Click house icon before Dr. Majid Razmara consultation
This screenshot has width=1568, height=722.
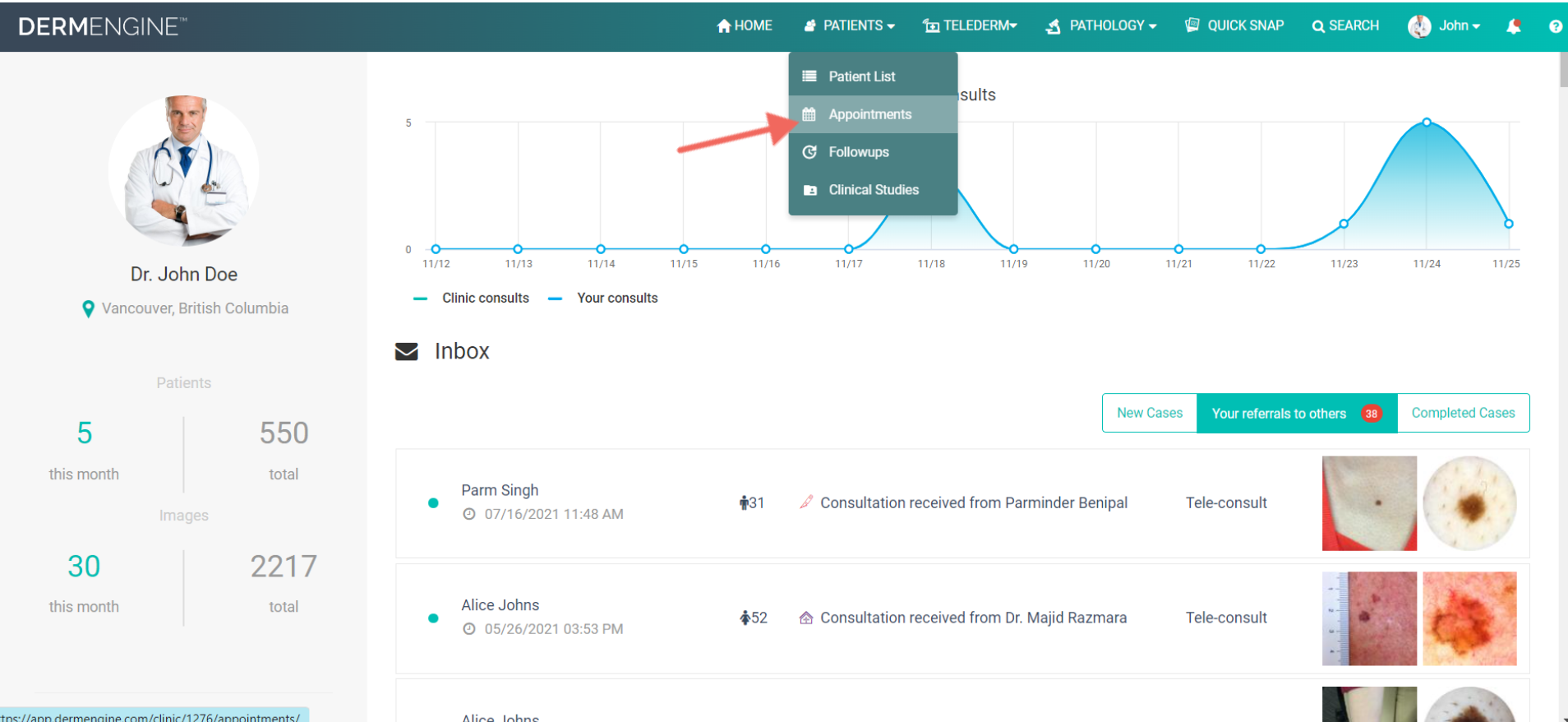[806, 618]
